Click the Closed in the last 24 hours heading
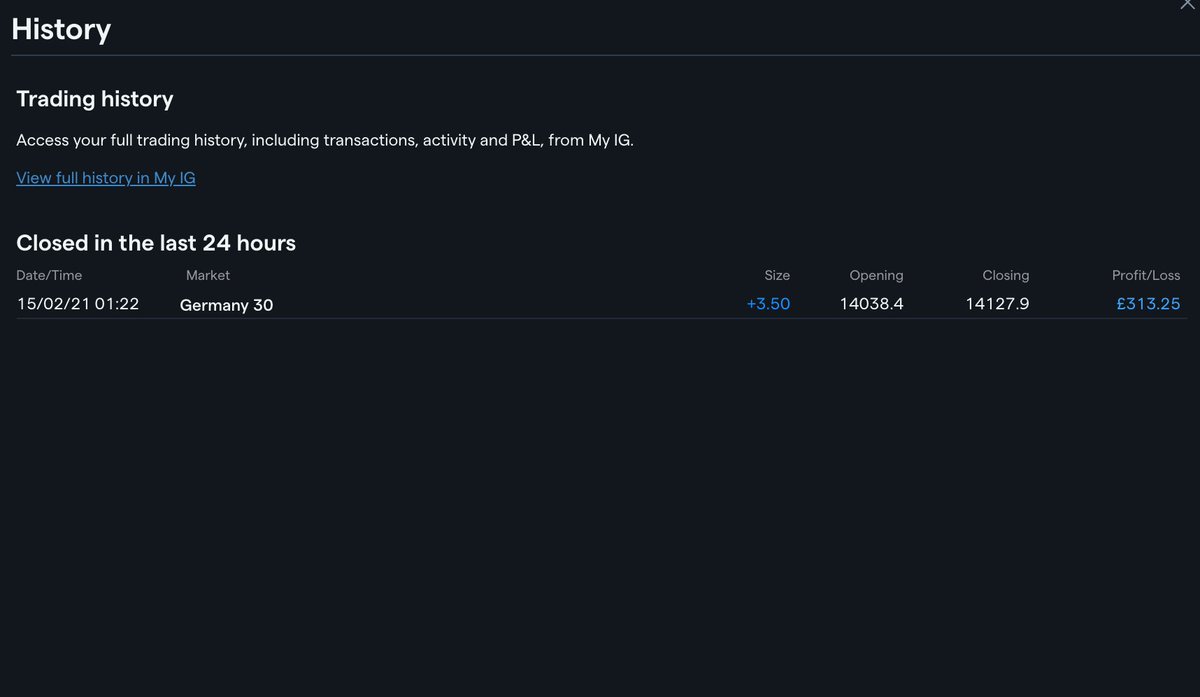Image resolution: width=1200 pixels, height=697 pixels. pos(156,243)
